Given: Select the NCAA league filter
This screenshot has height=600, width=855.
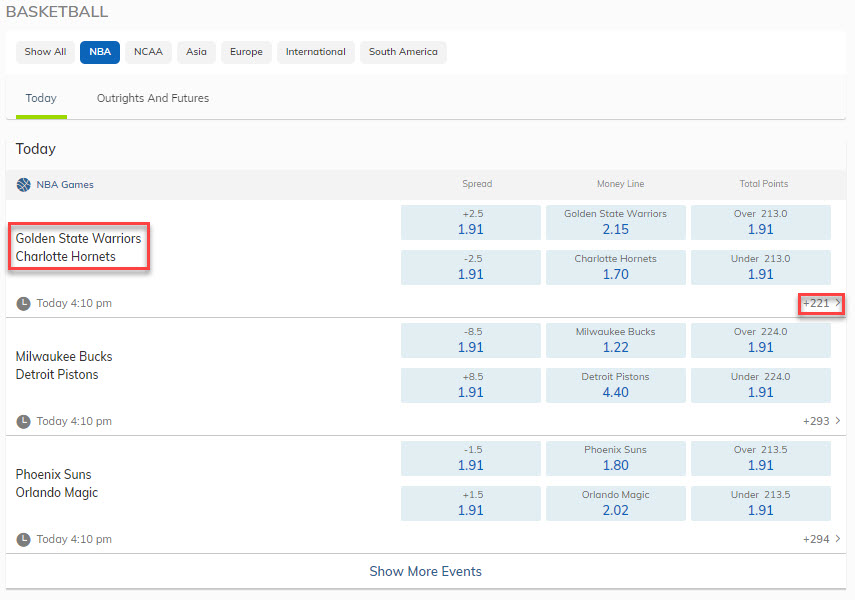Looking at the screenshot, I should 148,52.
